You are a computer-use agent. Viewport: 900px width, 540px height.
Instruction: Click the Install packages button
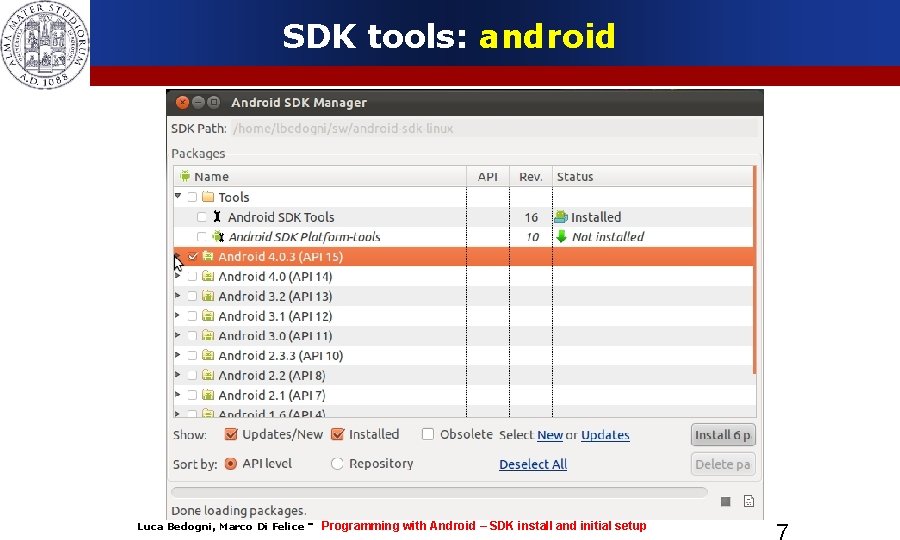723,435
